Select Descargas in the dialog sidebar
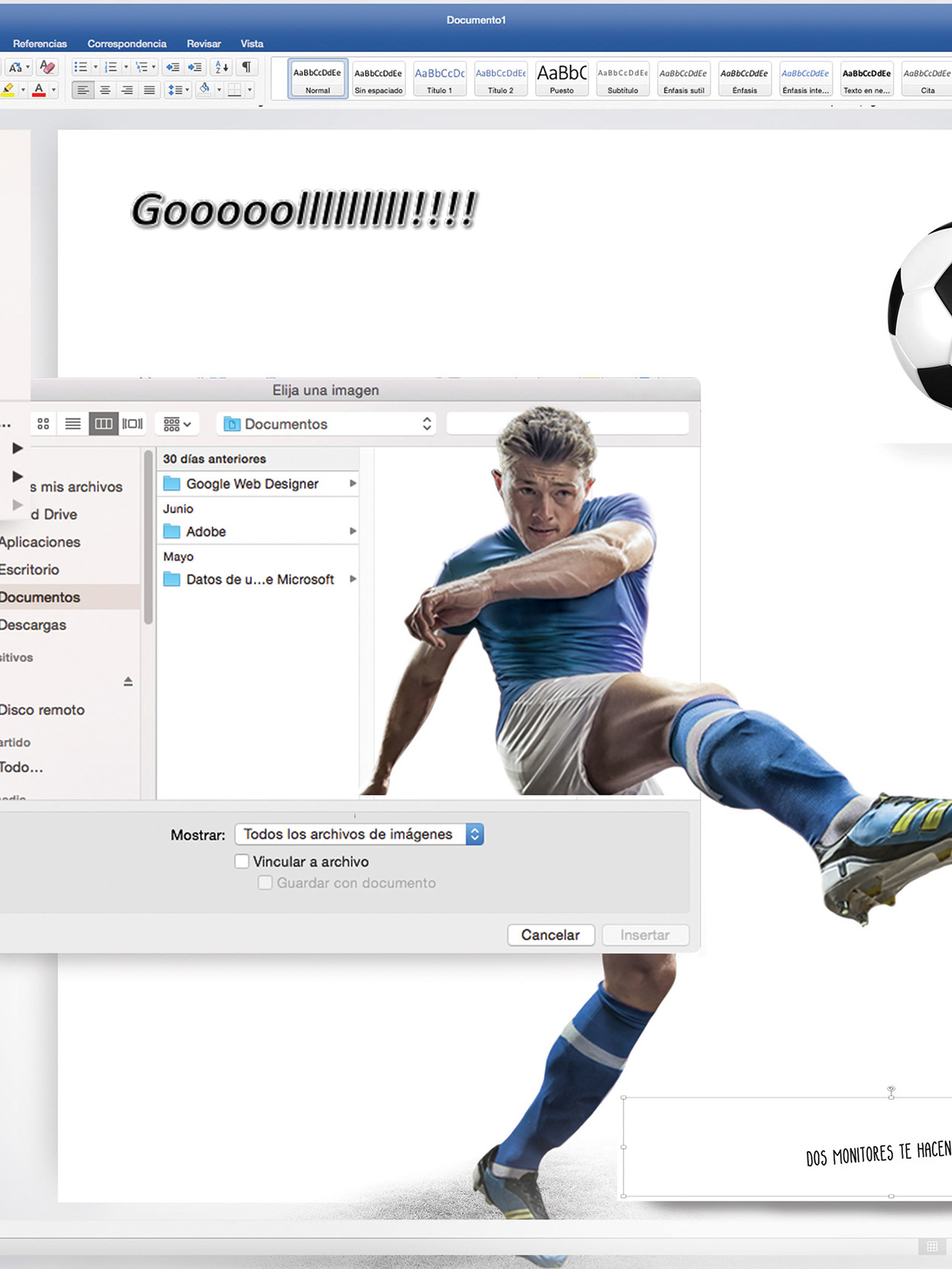 pyautogui.click(x=34, y=624)
